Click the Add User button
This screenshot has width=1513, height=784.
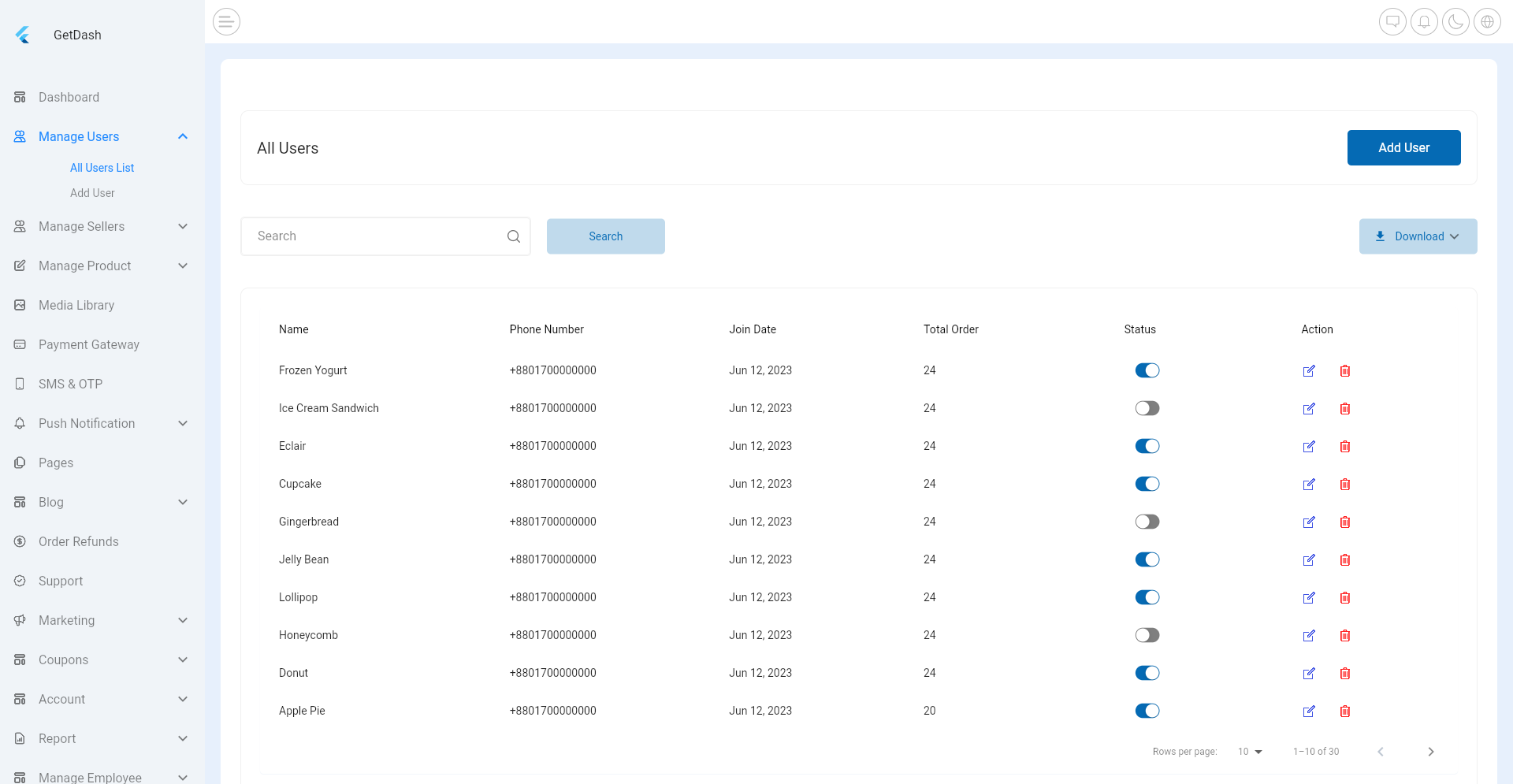[1403, 147]
